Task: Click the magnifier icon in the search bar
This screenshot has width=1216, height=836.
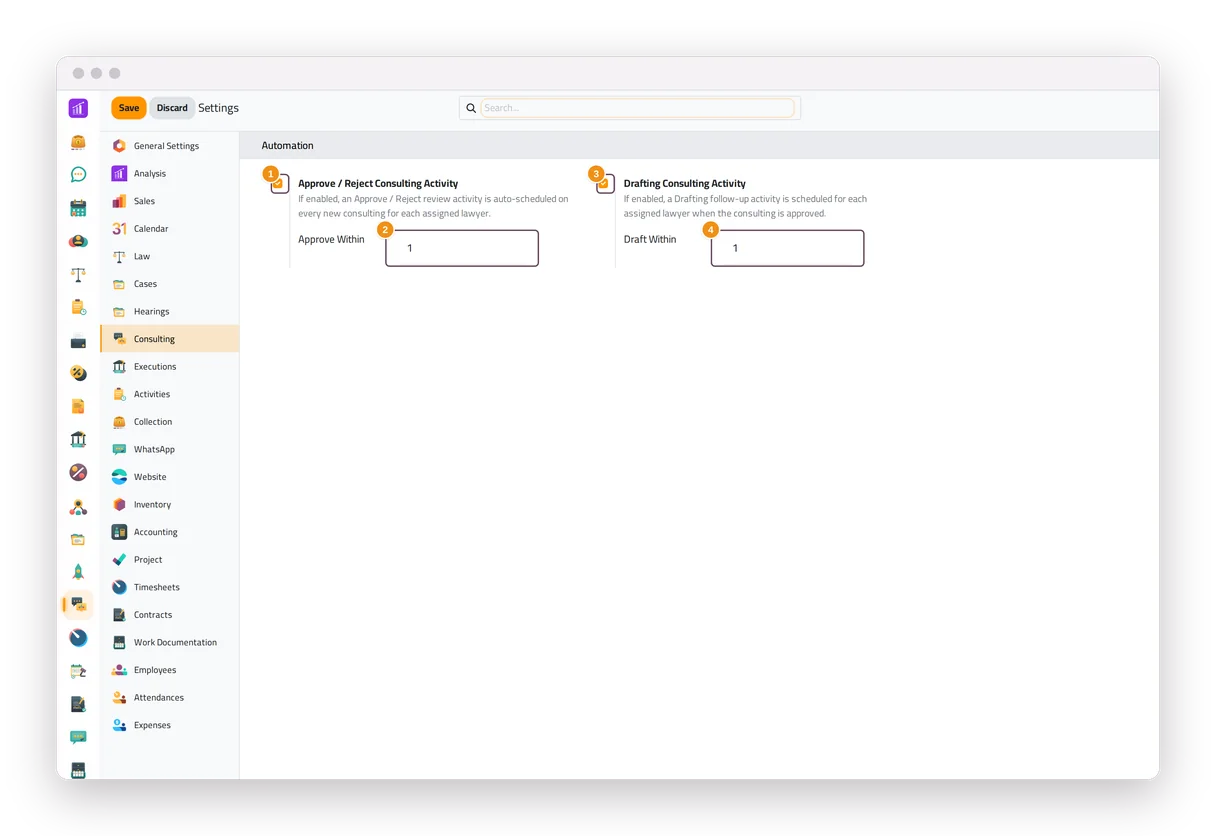Action: pyautogui.click(x=471, y=108)
